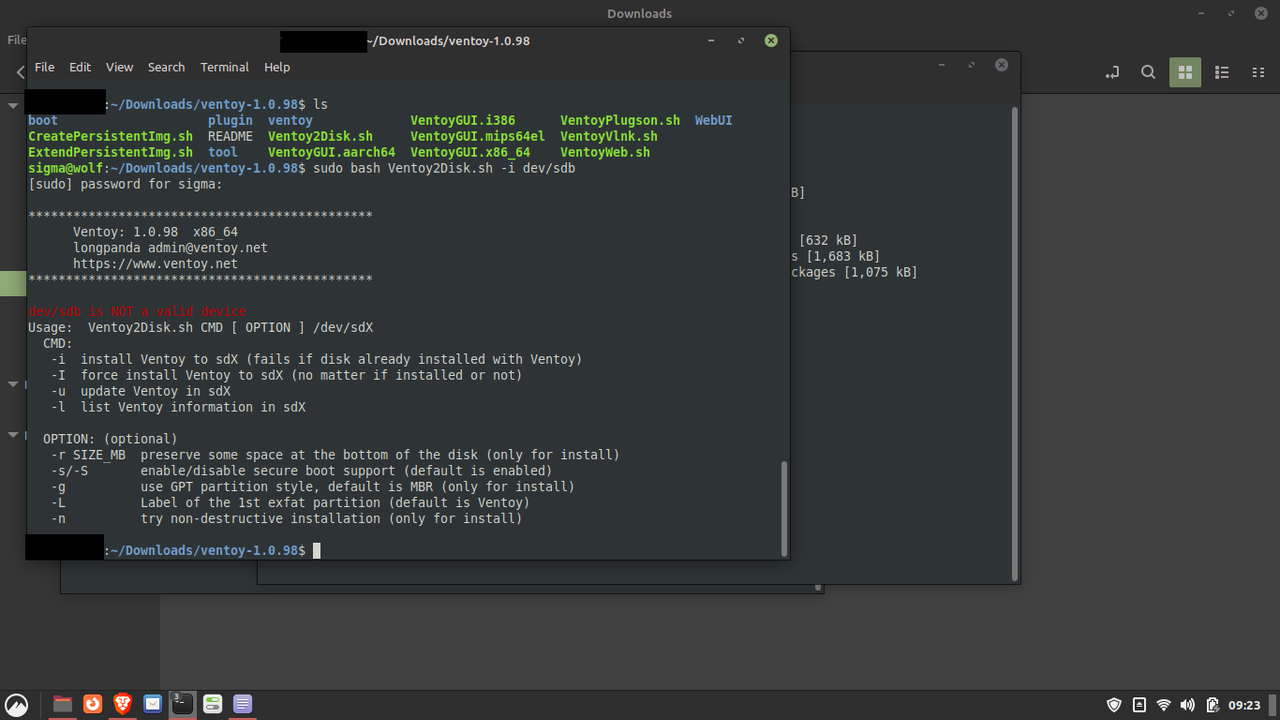Launch Brave browser from the panel
1280x720 pixels.
[x=122, y=704]
